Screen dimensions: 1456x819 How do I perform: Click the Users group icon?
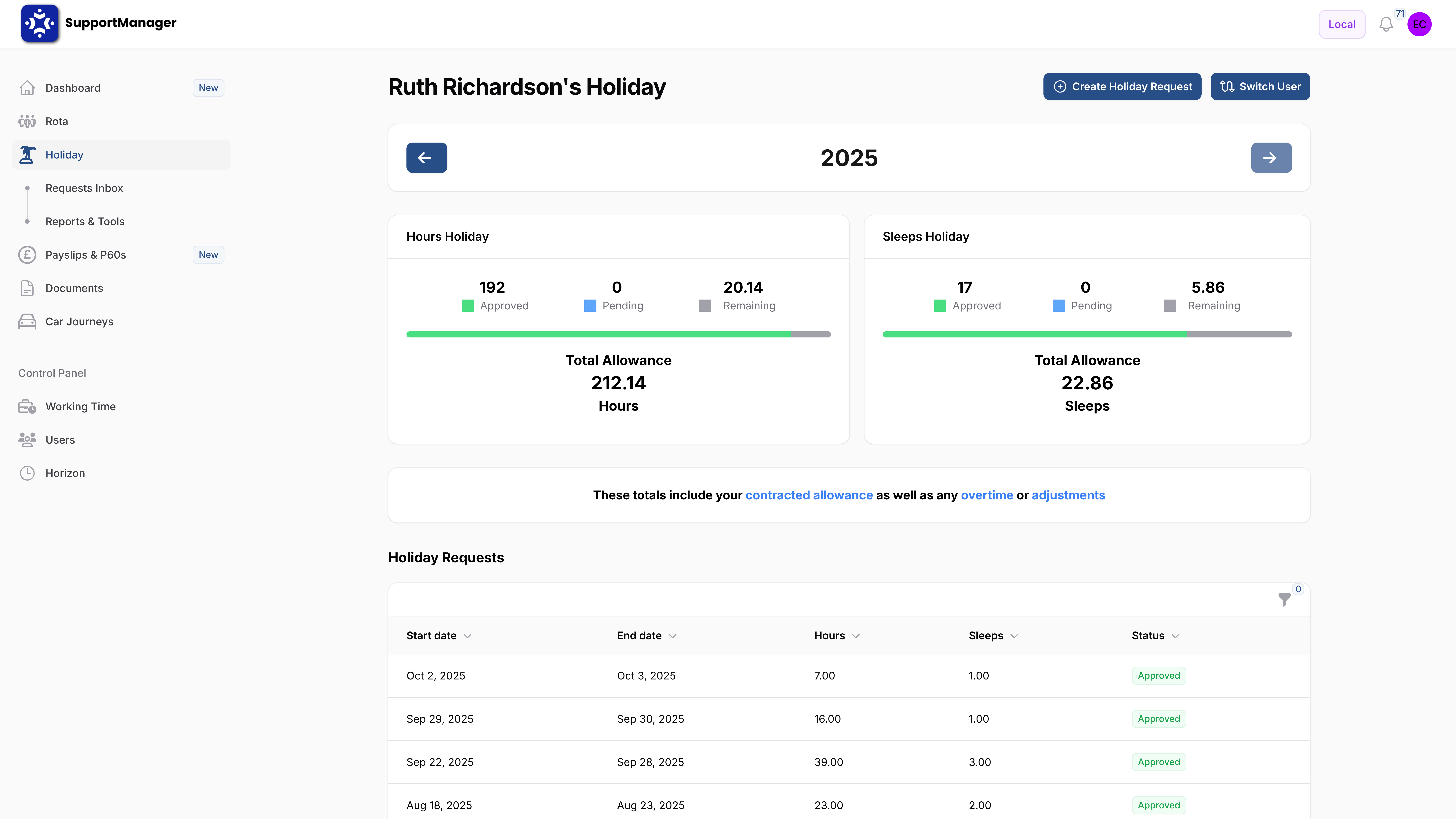pos(27,440)
